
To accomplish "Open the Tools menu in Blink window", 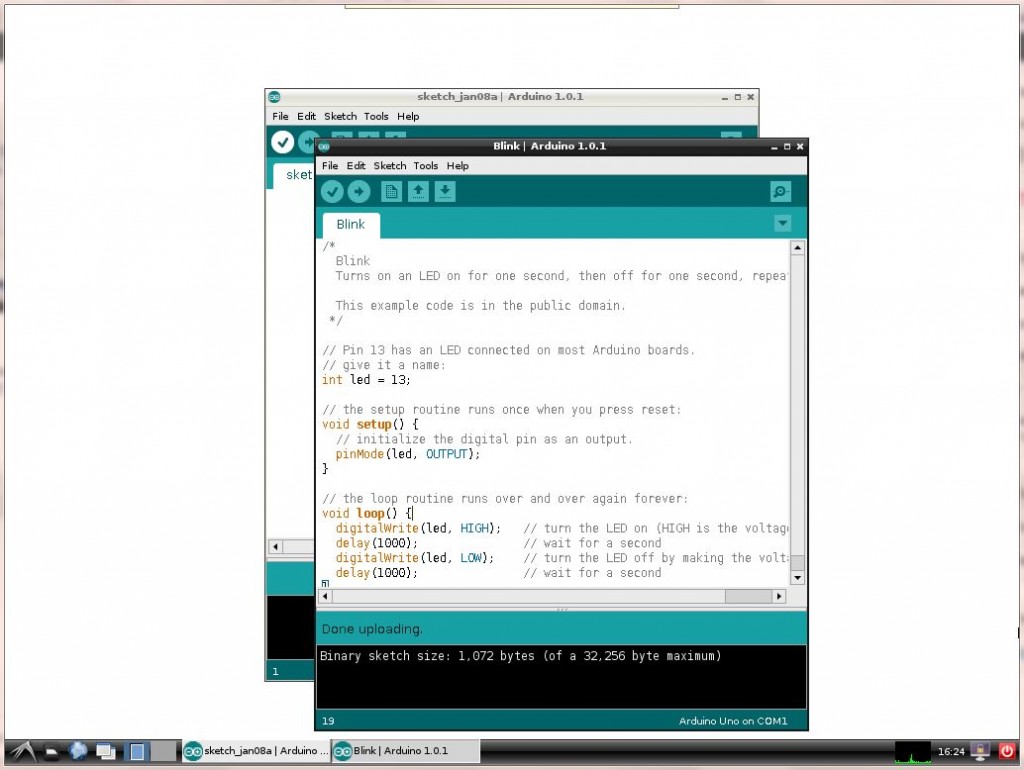I will [425, 166].
